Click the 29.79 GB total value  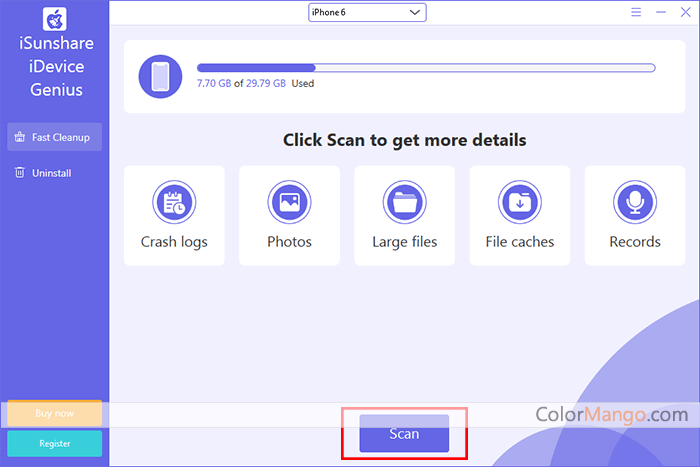coord(266,83)
